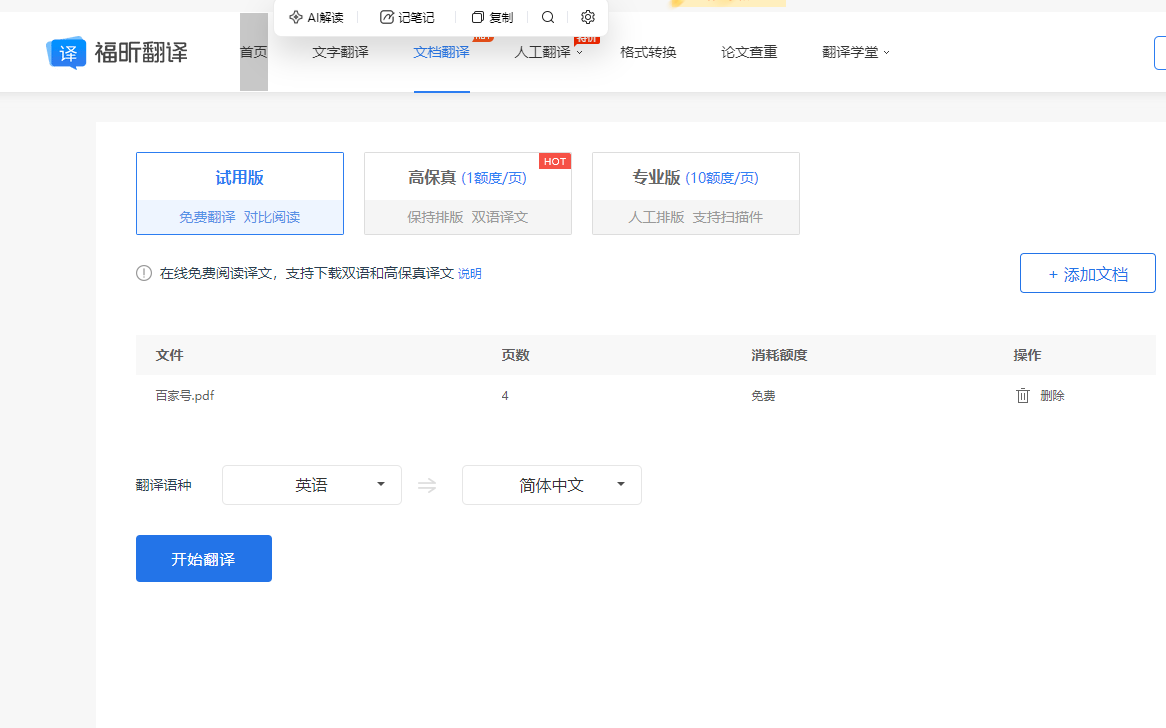
Task: Click the 免费 quota cell
Action: point(763,396)
